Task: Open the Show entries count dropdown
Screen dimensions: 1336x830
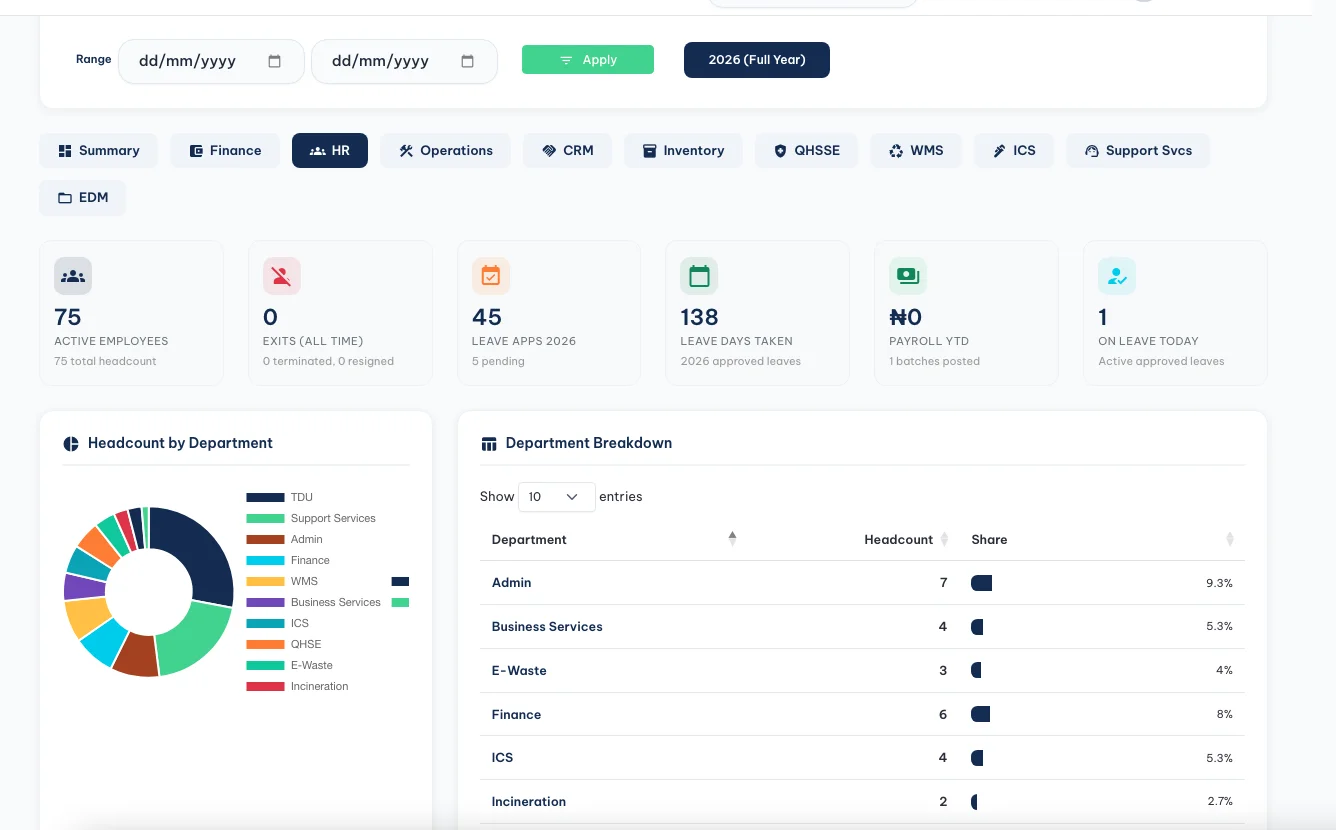Action: pyautogui.click(x=556, y=497)
